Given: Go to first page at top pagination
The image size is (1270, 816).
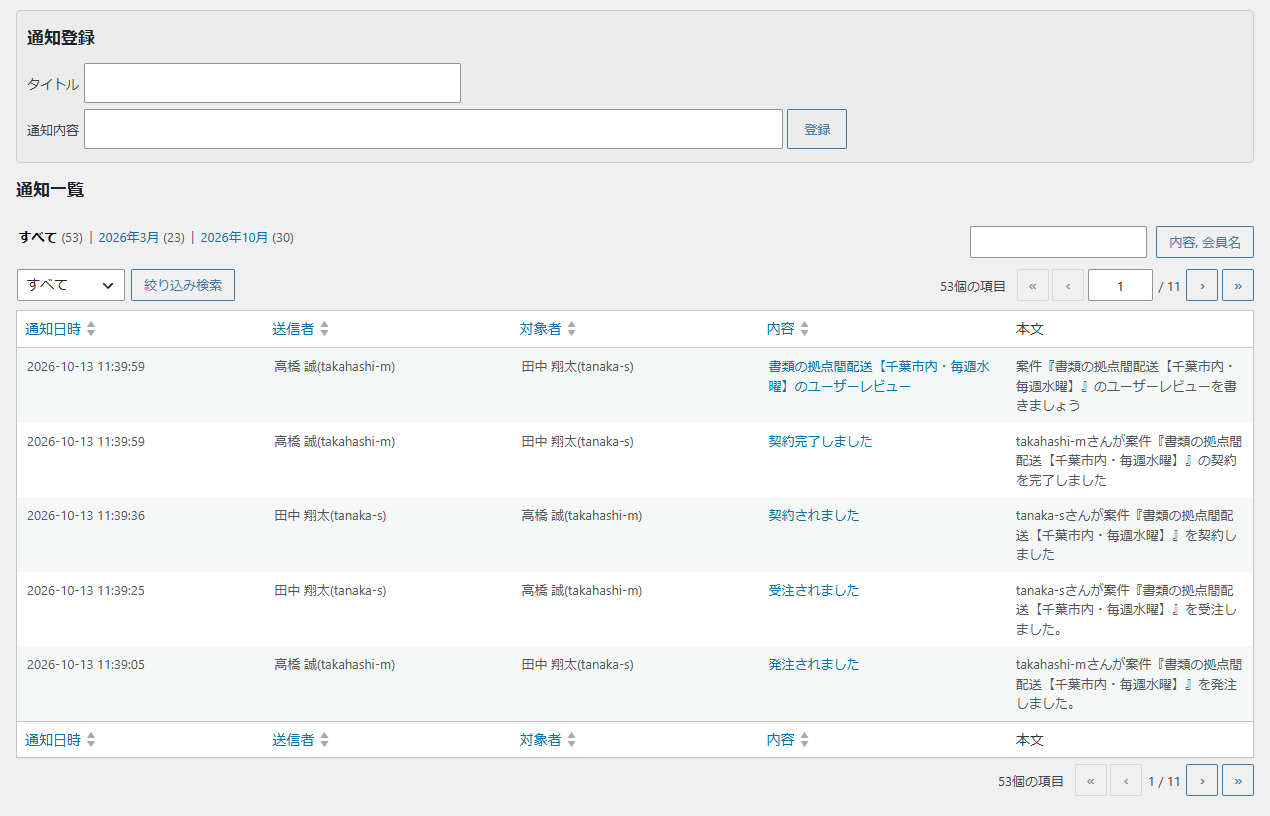Looking at the screenshot, I should 1033,285.
